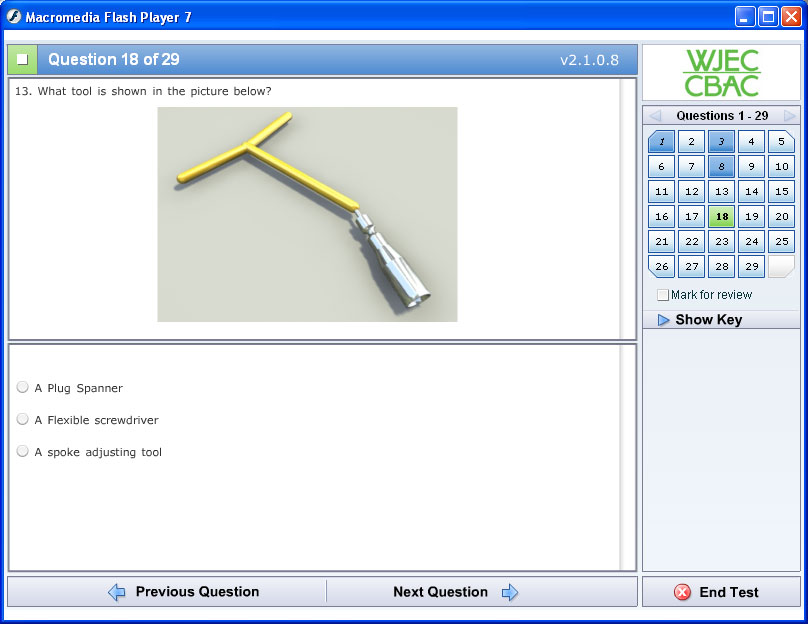Open question 23 in the grid
This screenshot has height=624, width=808.
[721, 242]
